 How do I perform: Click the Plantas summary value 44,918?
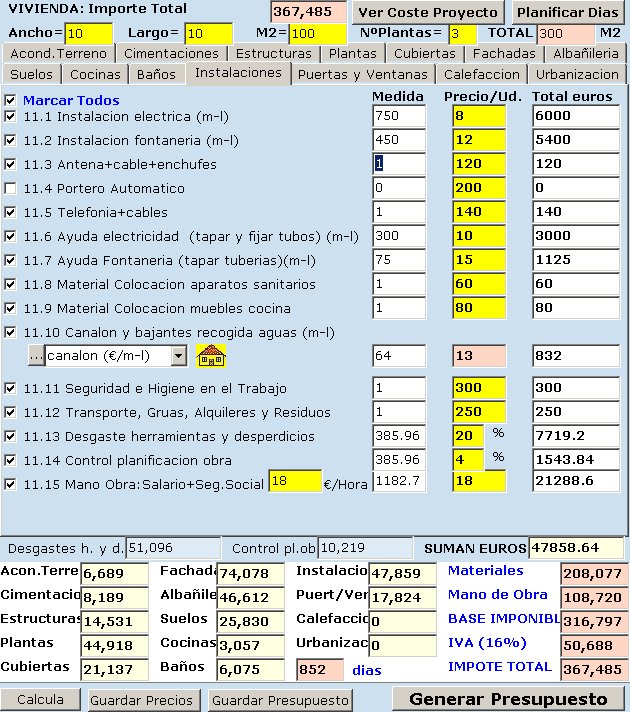pyautogui.click(x=114, y=646)
